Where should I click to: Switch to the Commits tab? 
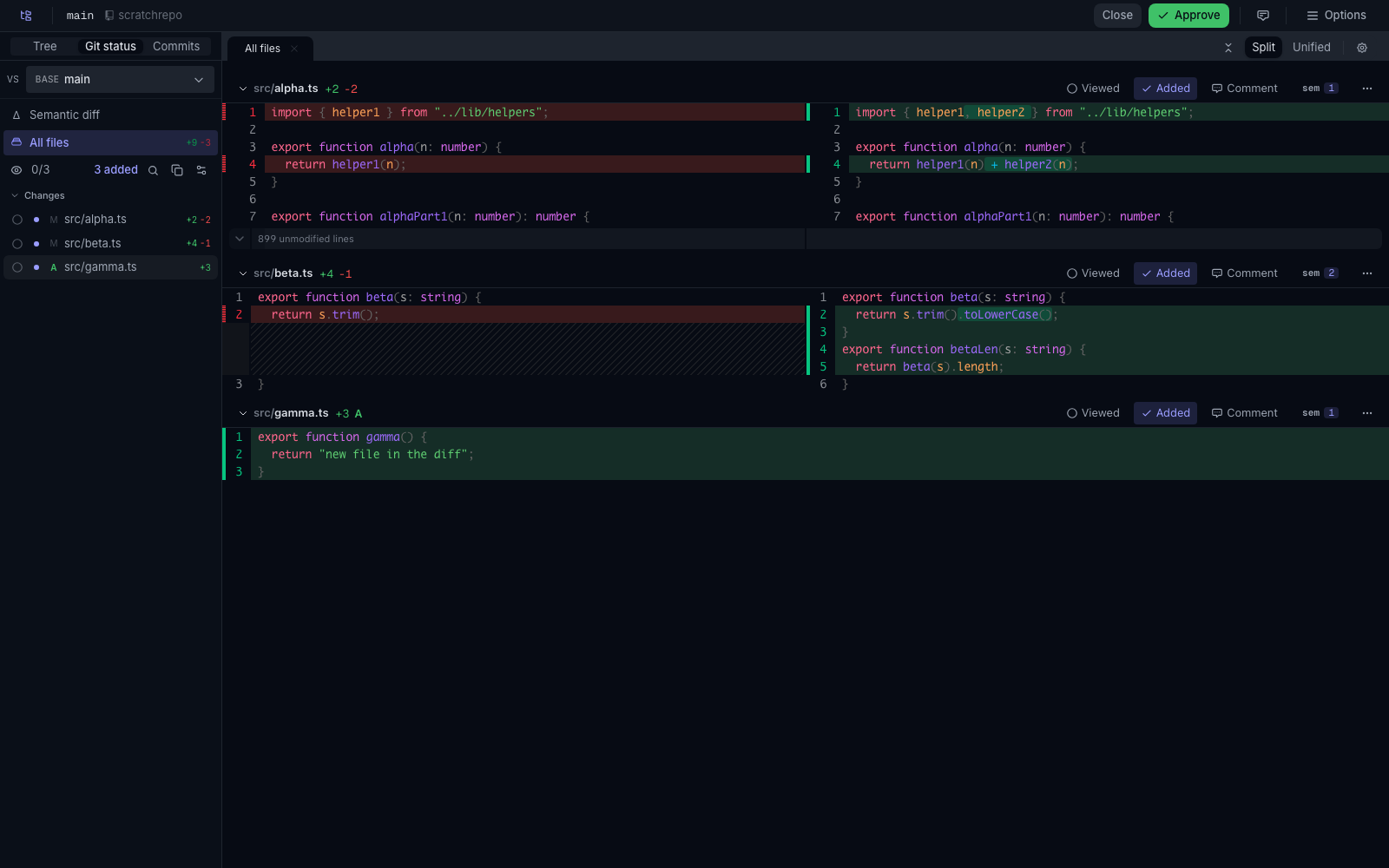click(176, 47)
